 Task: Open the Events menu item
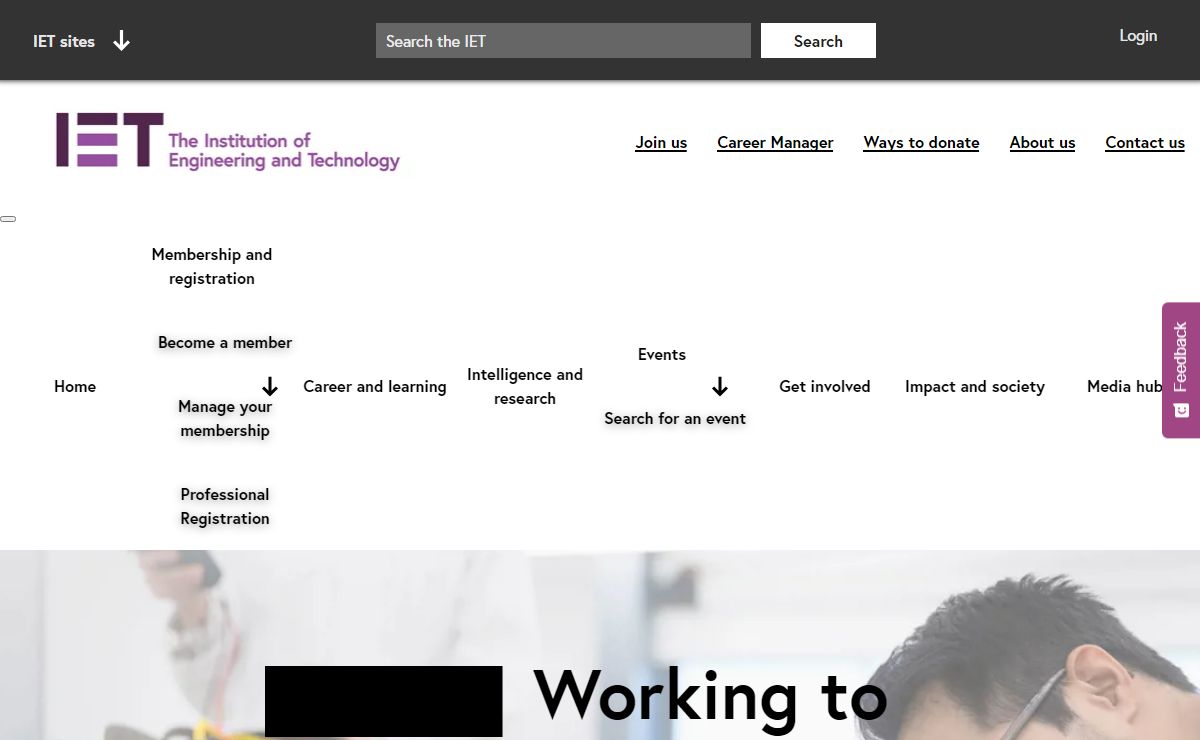coord(662,355)
